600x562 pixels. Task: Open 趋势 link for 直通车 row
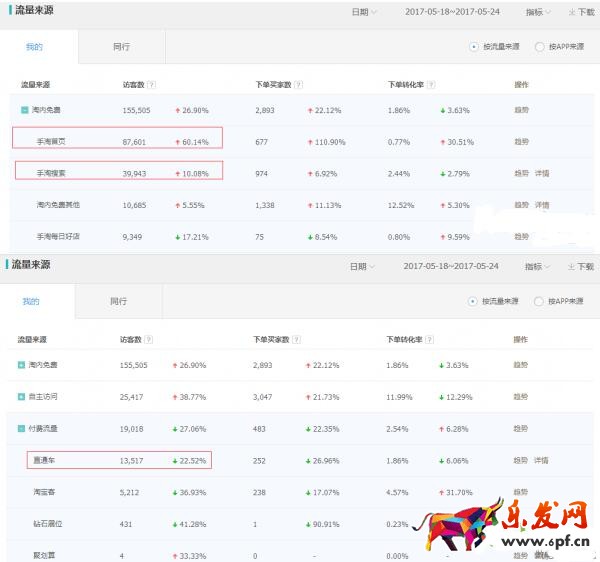pyautogui.click(x=520, y=460)
